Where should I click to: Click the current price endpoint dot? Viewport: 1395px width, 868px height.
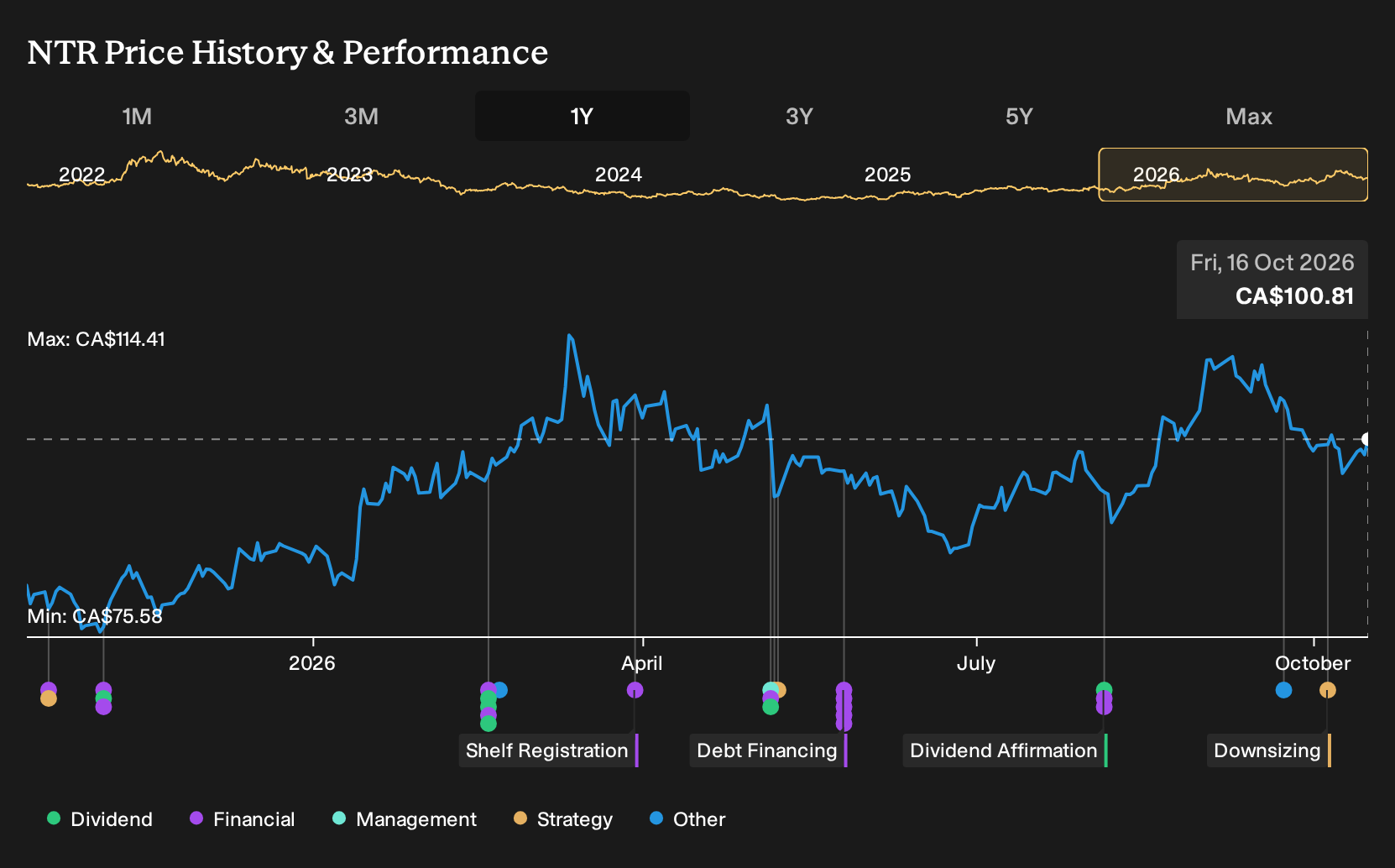tap(1367, 439)
